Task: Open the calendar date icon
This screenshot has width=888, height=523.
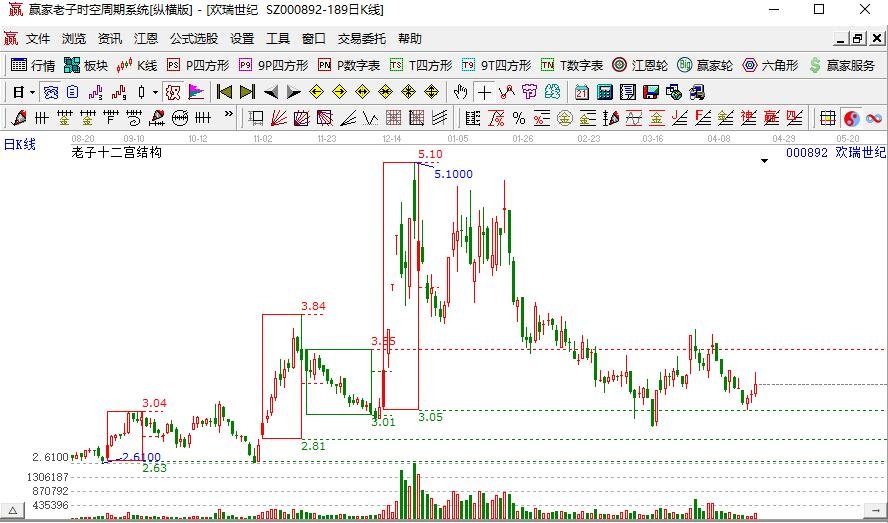Action: pyautogui.click(x=582, y=92)
